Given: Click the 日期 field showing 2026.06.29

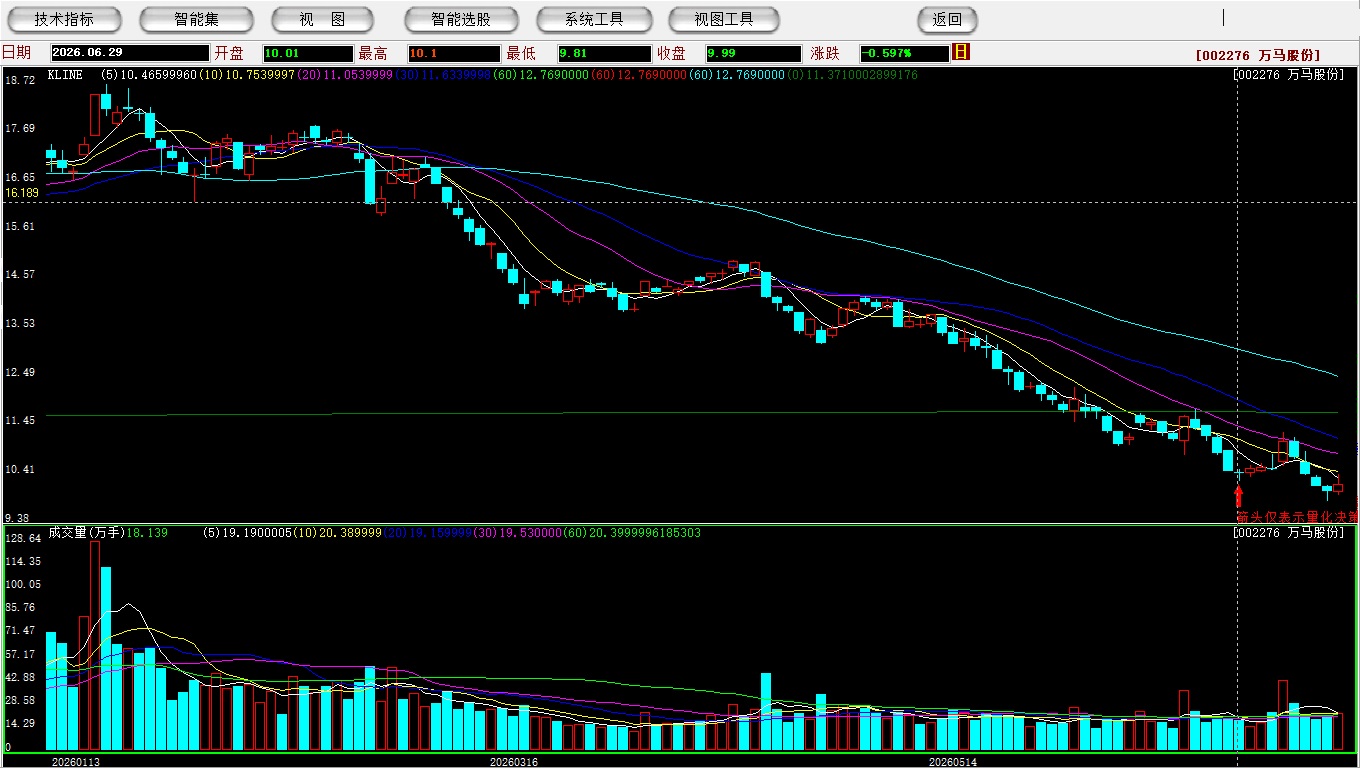Looking at the screenshot, I should 129,53.
